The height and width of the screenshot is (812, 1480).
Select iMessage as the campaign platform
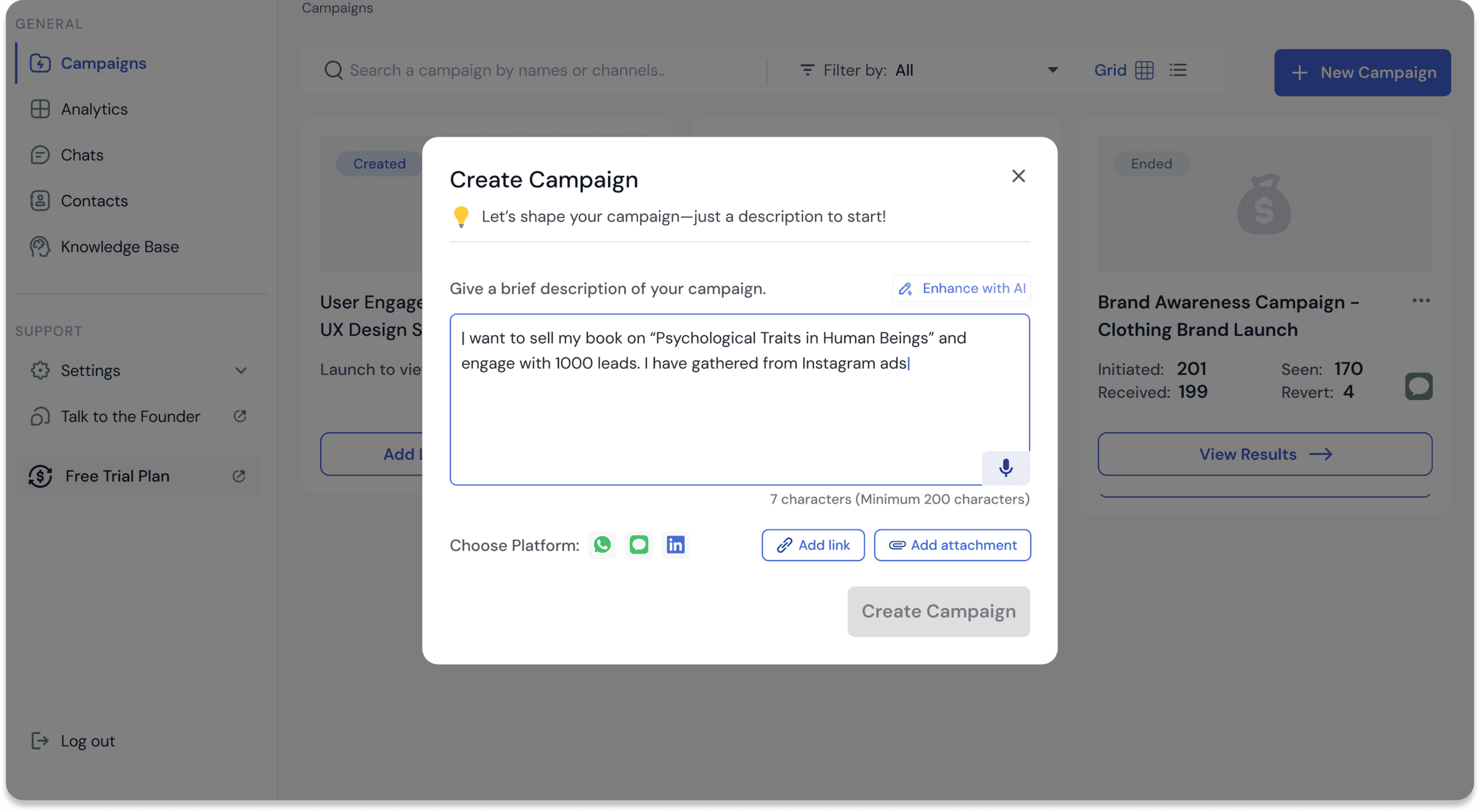[638, 544]
